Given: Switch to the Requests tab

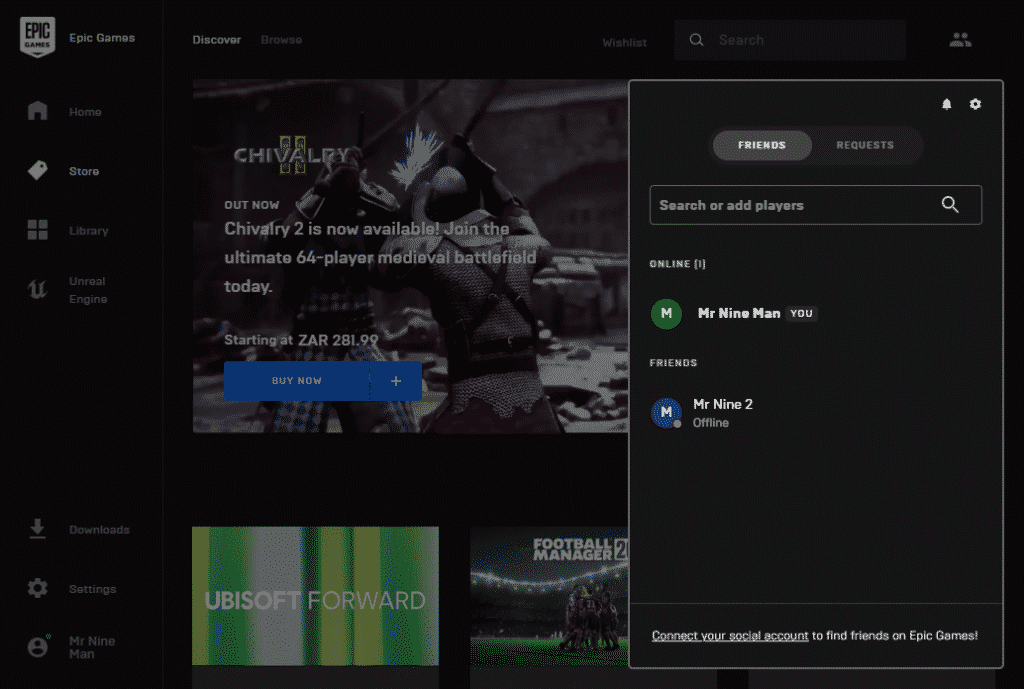Looking at the screenshot, I should (865, 145).
